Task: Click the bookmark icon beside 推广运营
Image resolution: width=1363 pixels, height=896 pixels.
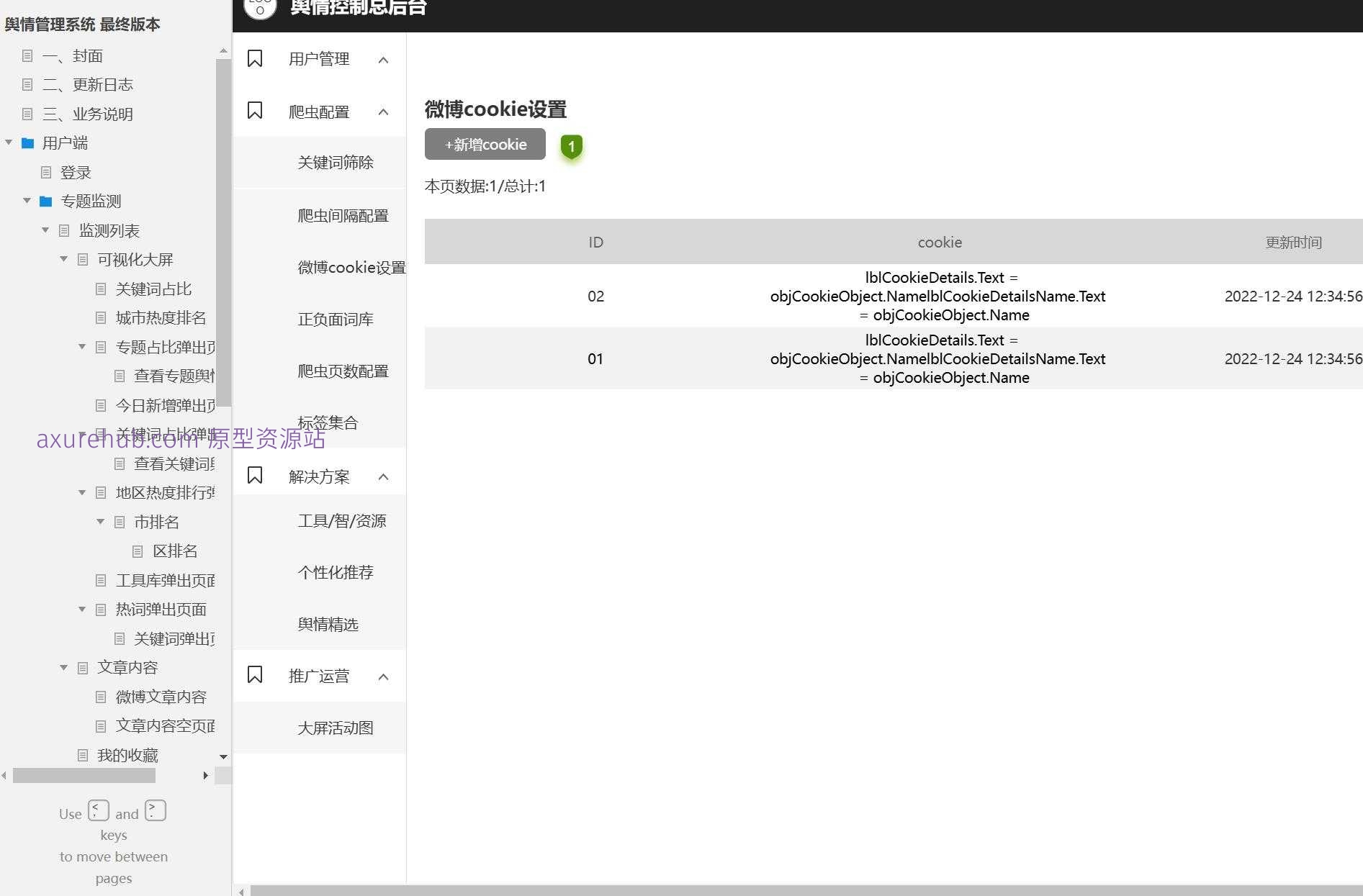Action: pos(255,675)
